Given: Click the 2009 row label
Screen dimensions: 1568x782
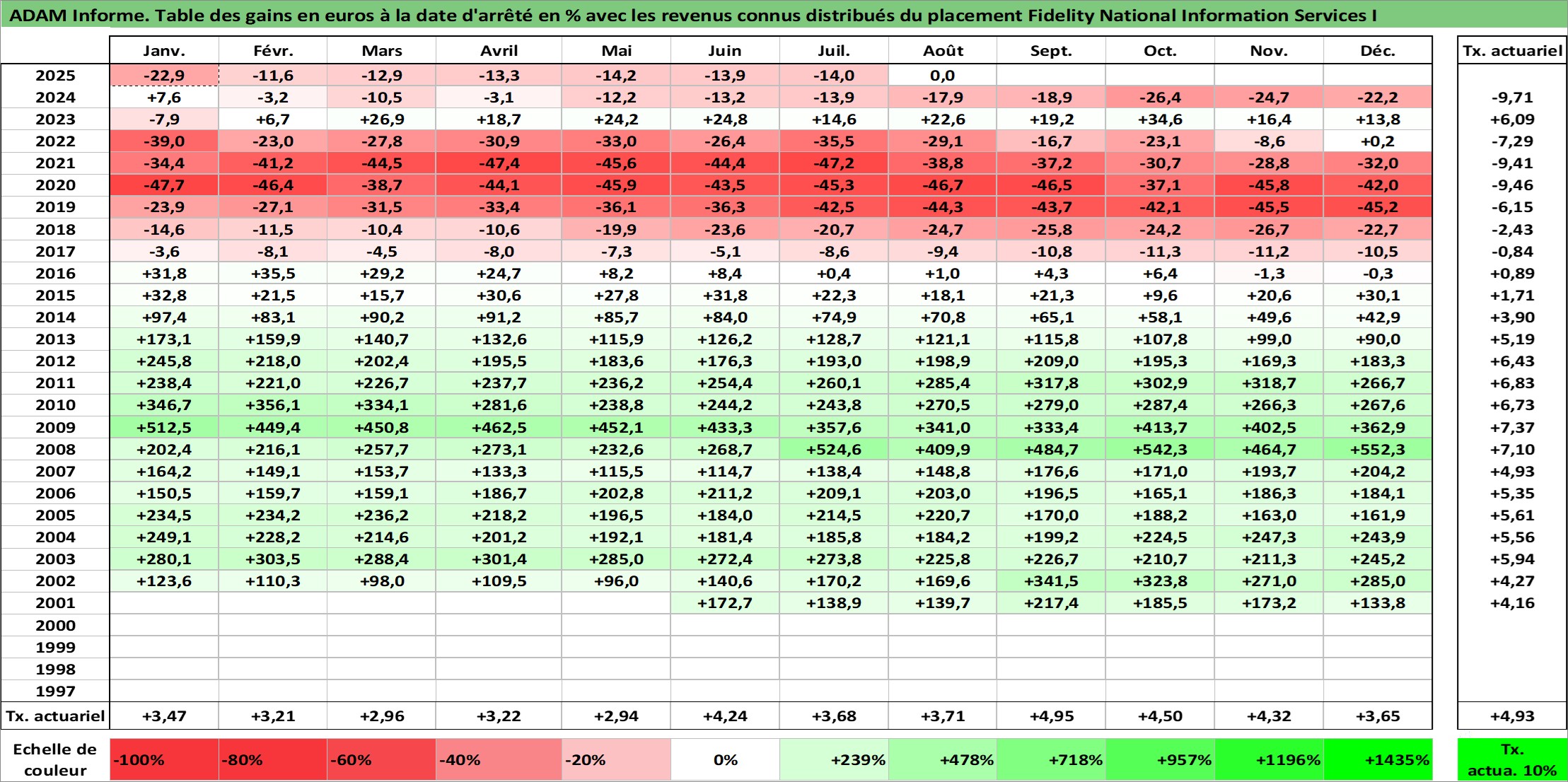Looking at the screenshot, I should (x=55, y=427).
